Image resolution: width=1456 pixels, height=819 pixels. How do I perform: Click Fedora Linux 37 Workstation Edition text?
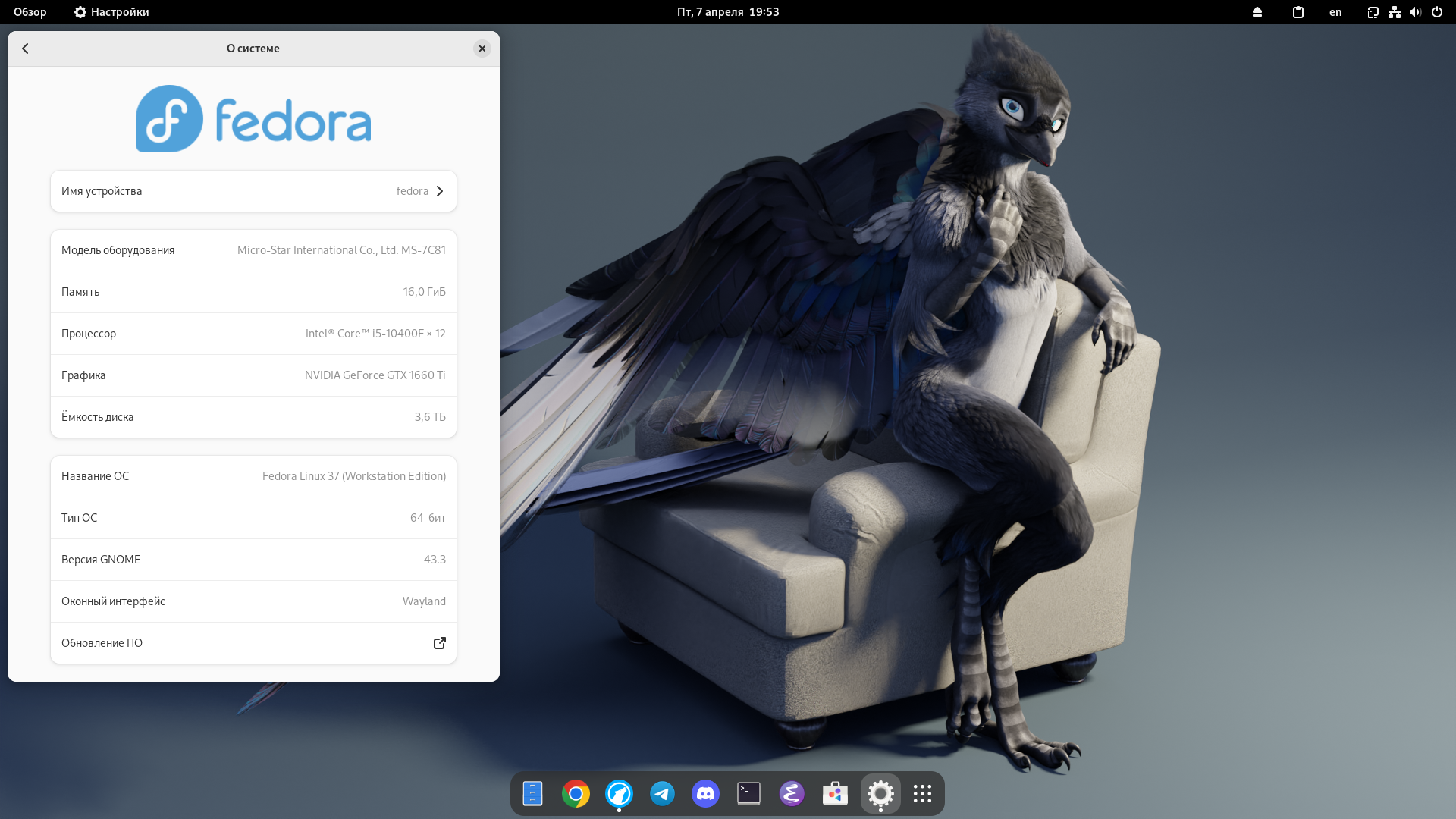click(x=354, y=476)
